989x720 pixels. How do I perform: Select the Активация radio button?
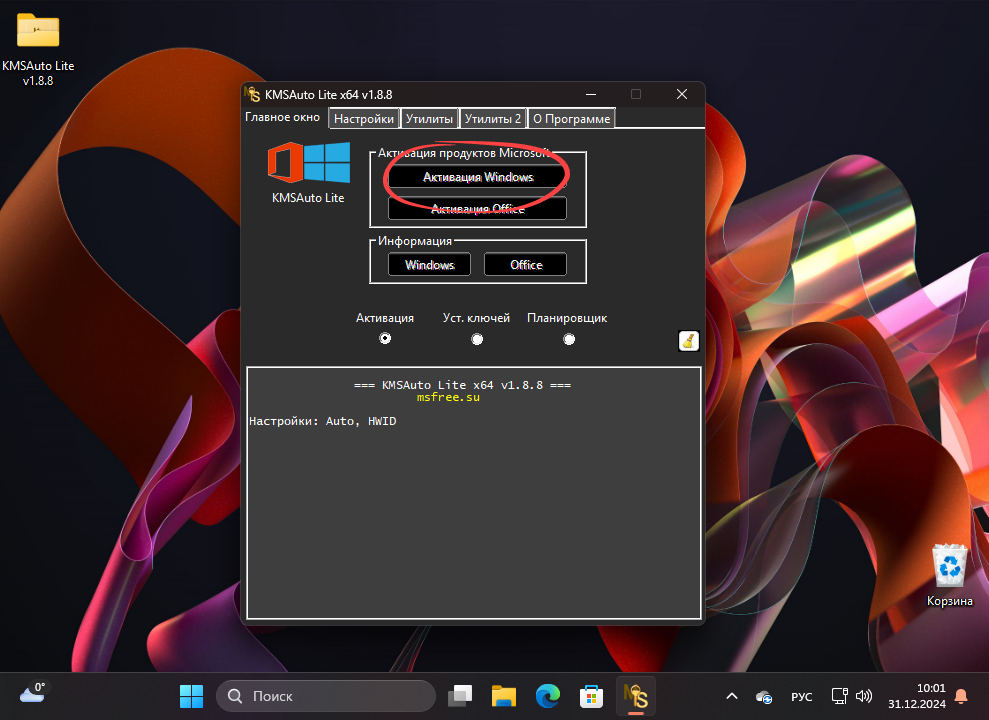pos(385,339)
